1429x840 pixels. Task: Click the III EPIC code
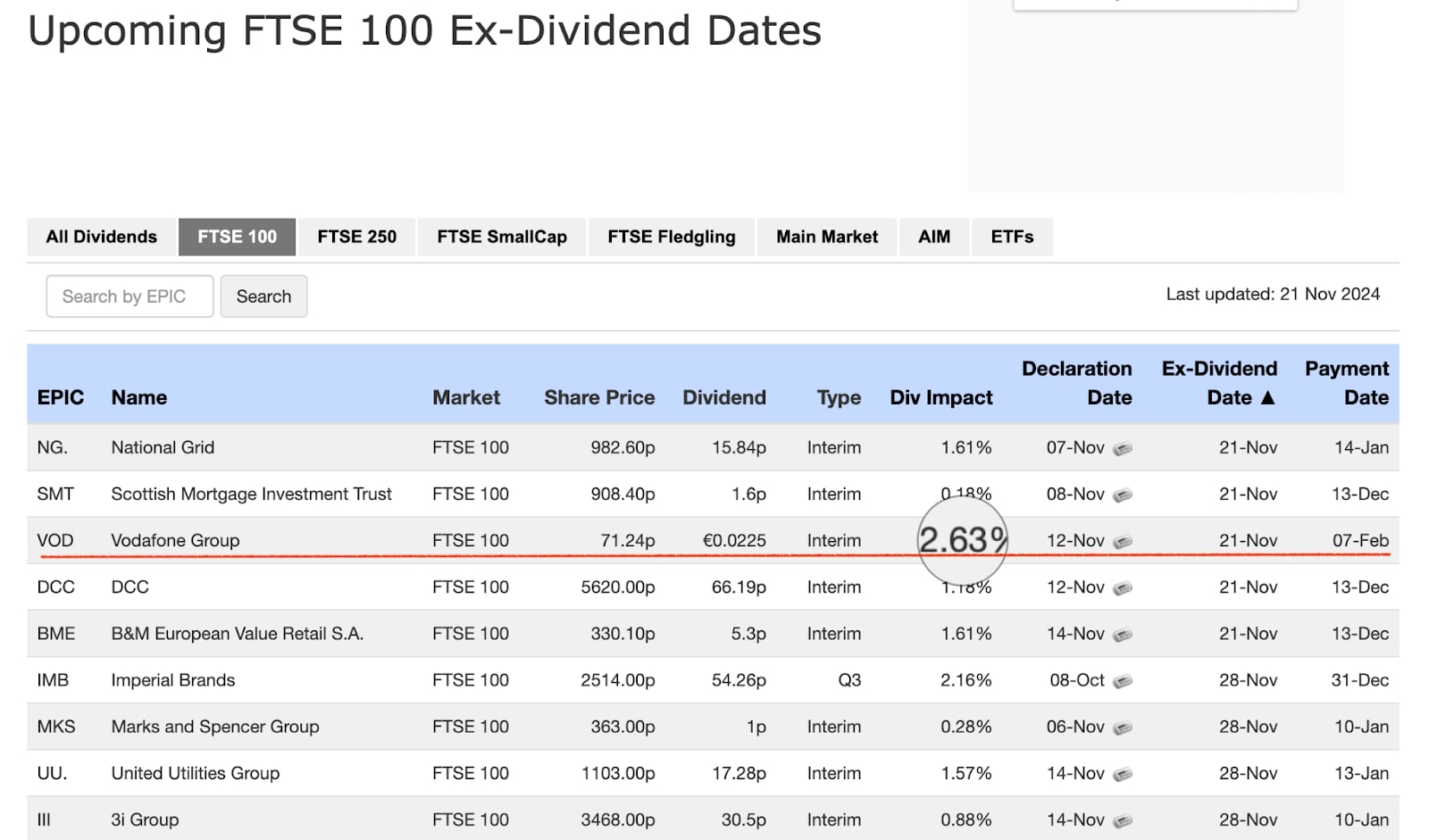44,819
